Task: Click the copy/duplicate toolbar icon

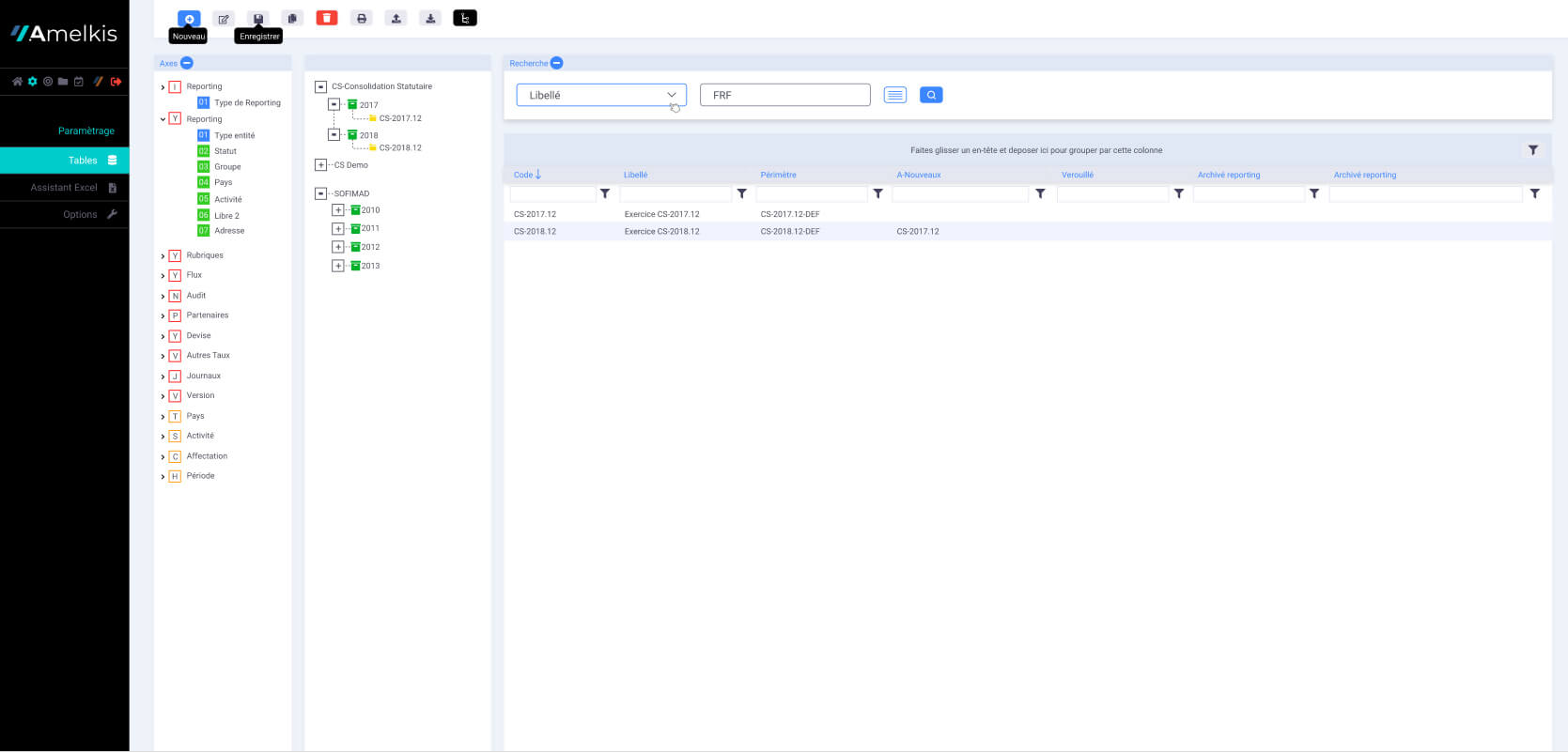Action: pos(292,18)
